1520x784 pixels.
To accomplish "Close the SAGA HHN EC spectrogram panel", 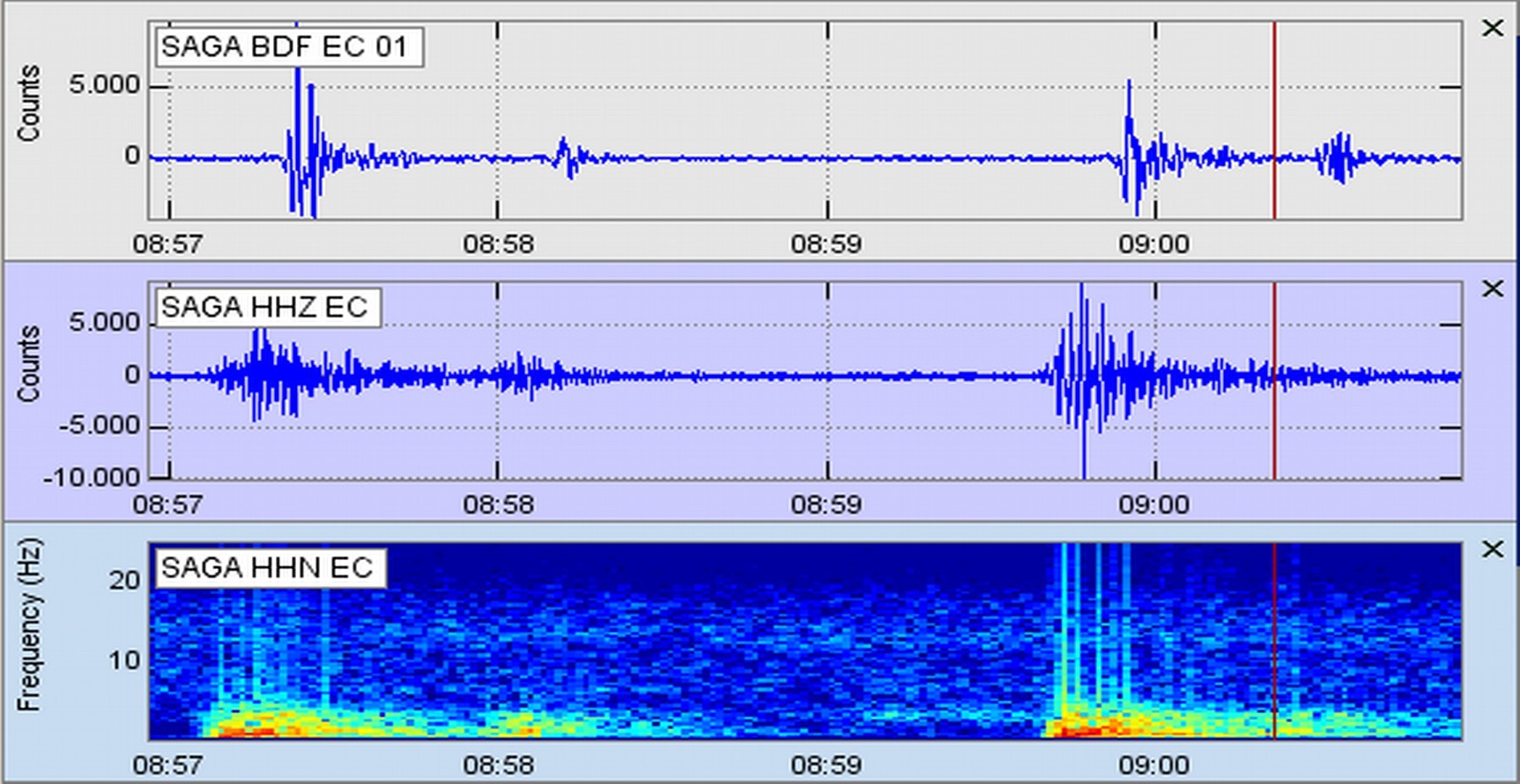I will click(x=1493, y=549).
